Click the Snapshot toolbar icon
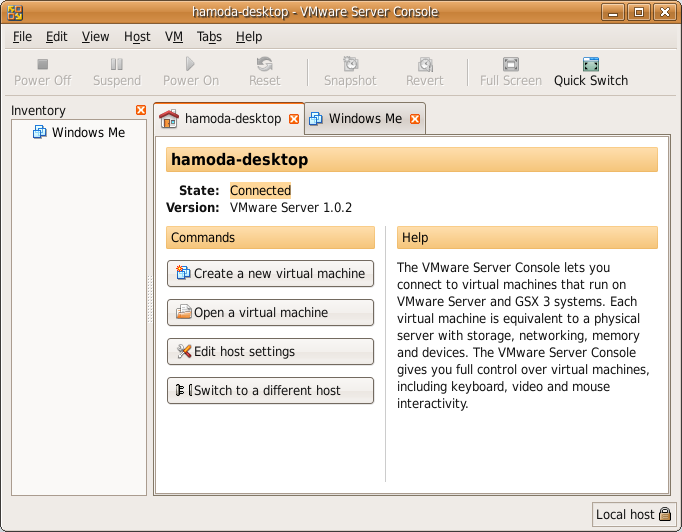This screenshot has width=682, height=532. (350, 64)
